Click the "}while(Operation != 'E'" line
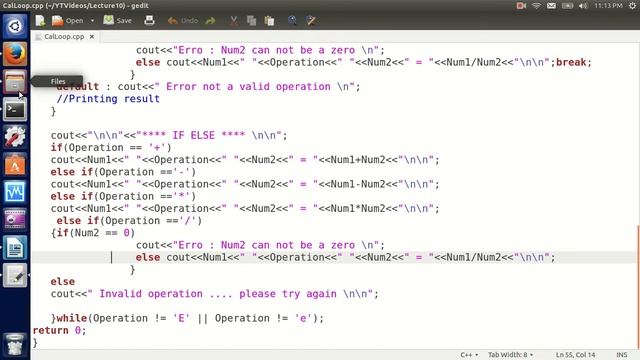The height and width of the screenshot is (360, 640). pyautogui.click(x=187, y=318)
